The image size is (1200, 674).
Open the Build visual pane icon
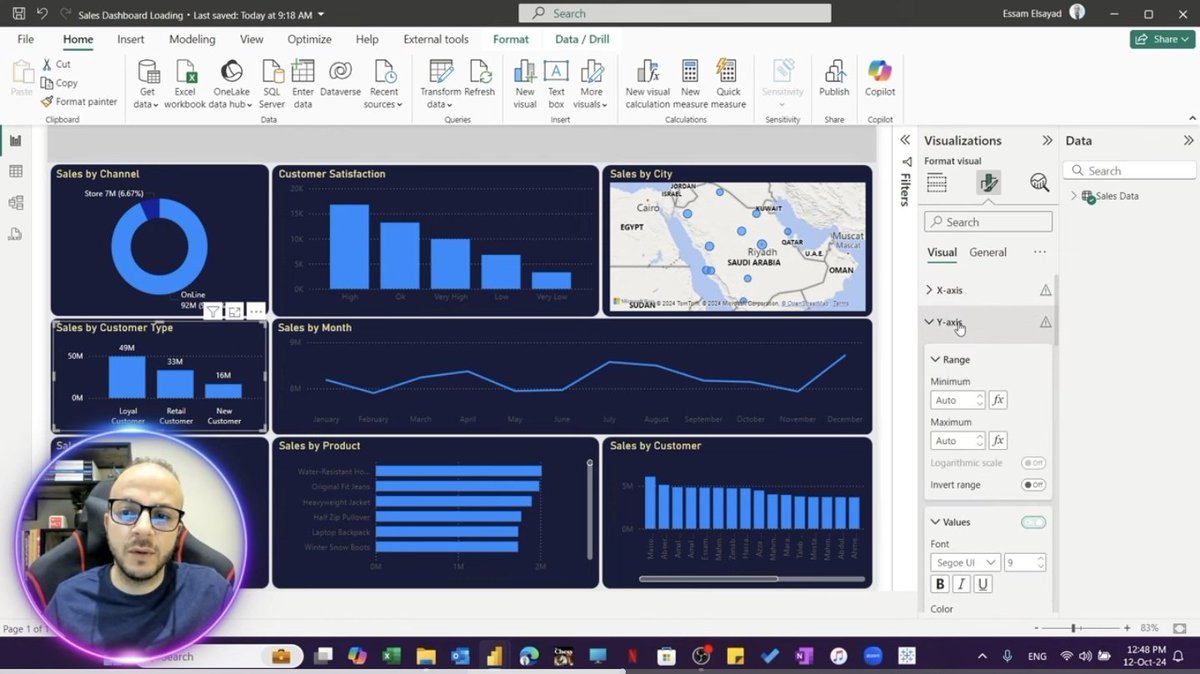click(936, 182)
